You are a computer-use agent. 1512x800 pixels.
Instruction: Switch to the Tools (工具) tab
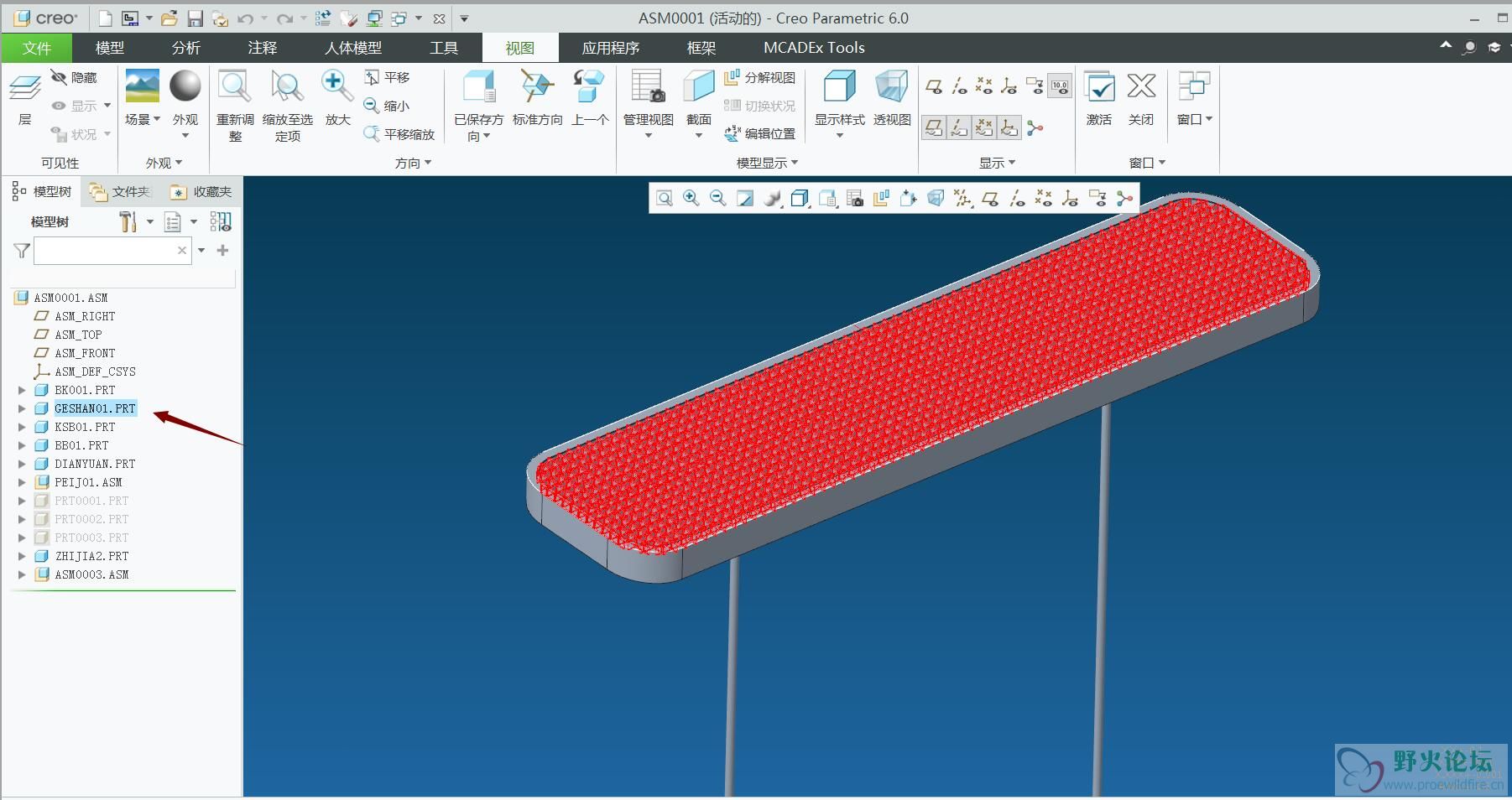point(444,48)
